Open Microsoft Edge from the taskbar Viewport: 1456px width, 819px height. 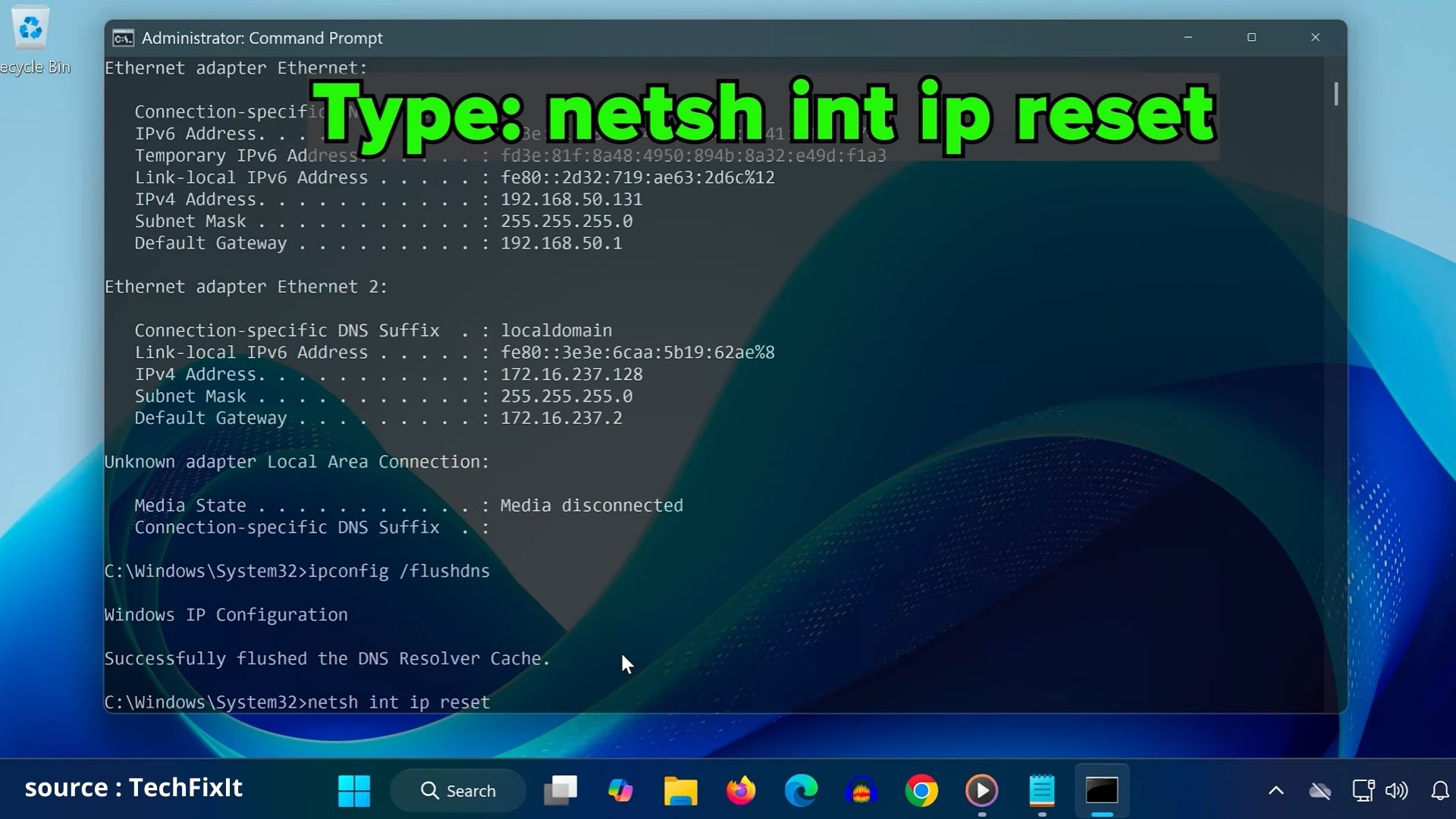(x=801, y=791)
